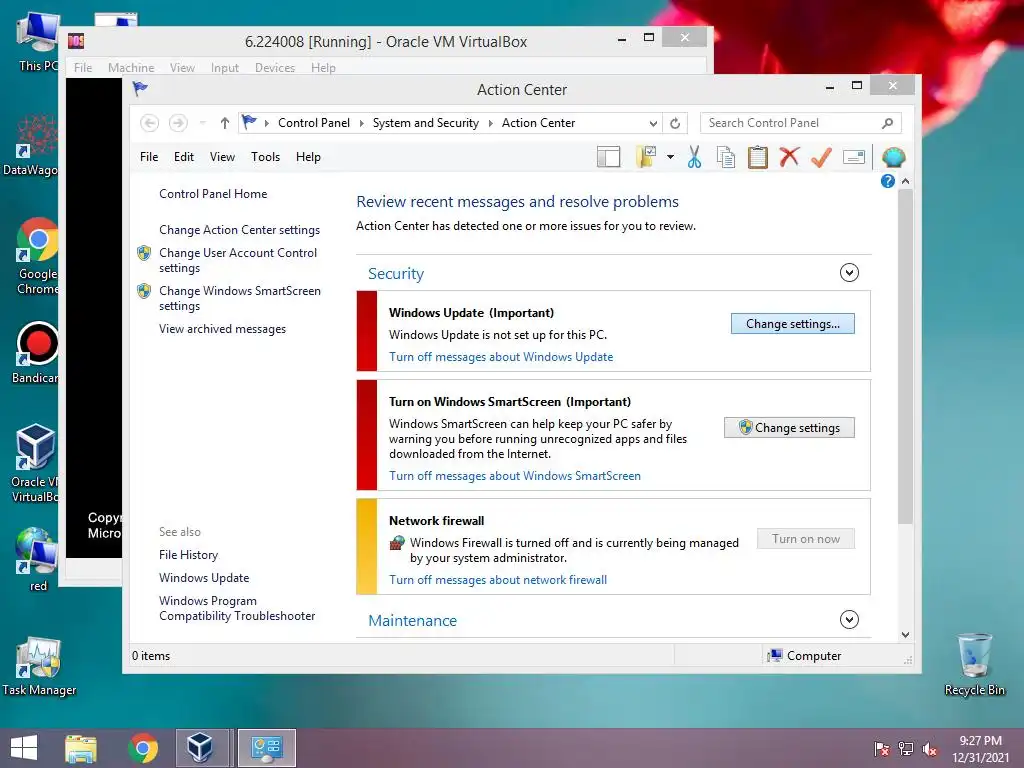Open recent locations dropdown arrow
The image size is (1024, 768).
pos(202,123)
